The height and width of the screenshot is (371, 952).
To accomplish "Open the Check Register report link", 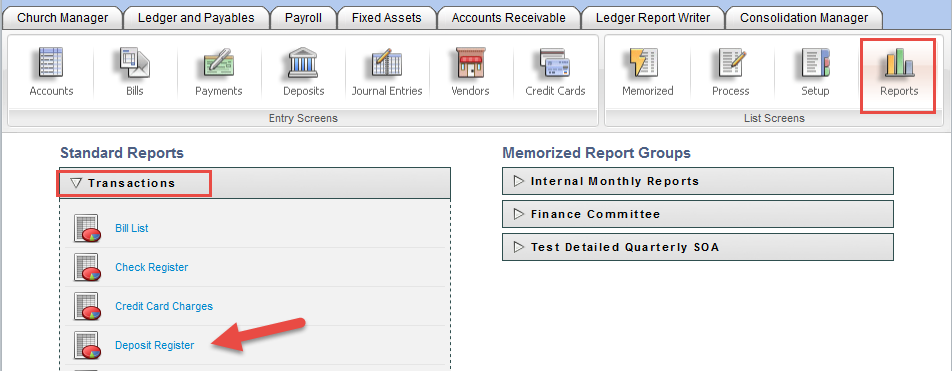I will pyautogui.click(x=152, y=267).
